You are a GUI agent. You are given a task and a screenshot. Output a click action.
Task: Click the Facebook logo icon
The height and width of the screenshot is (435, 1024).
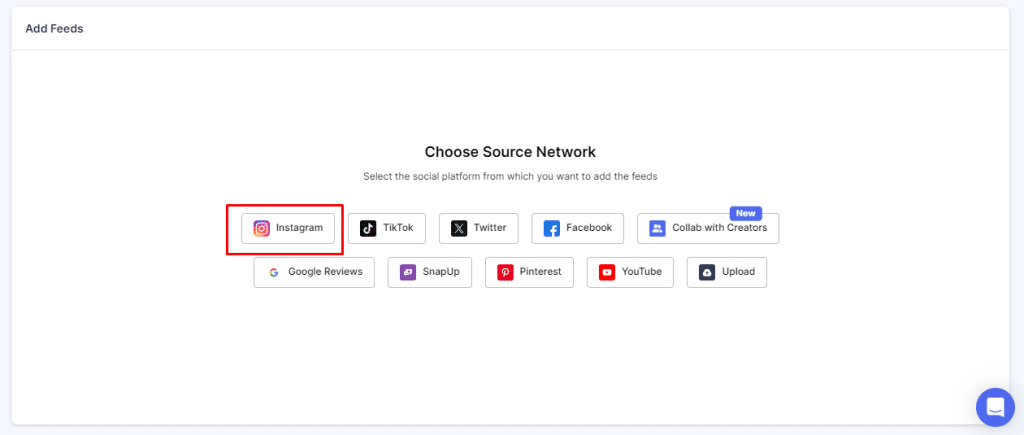(x=552, y=228)
